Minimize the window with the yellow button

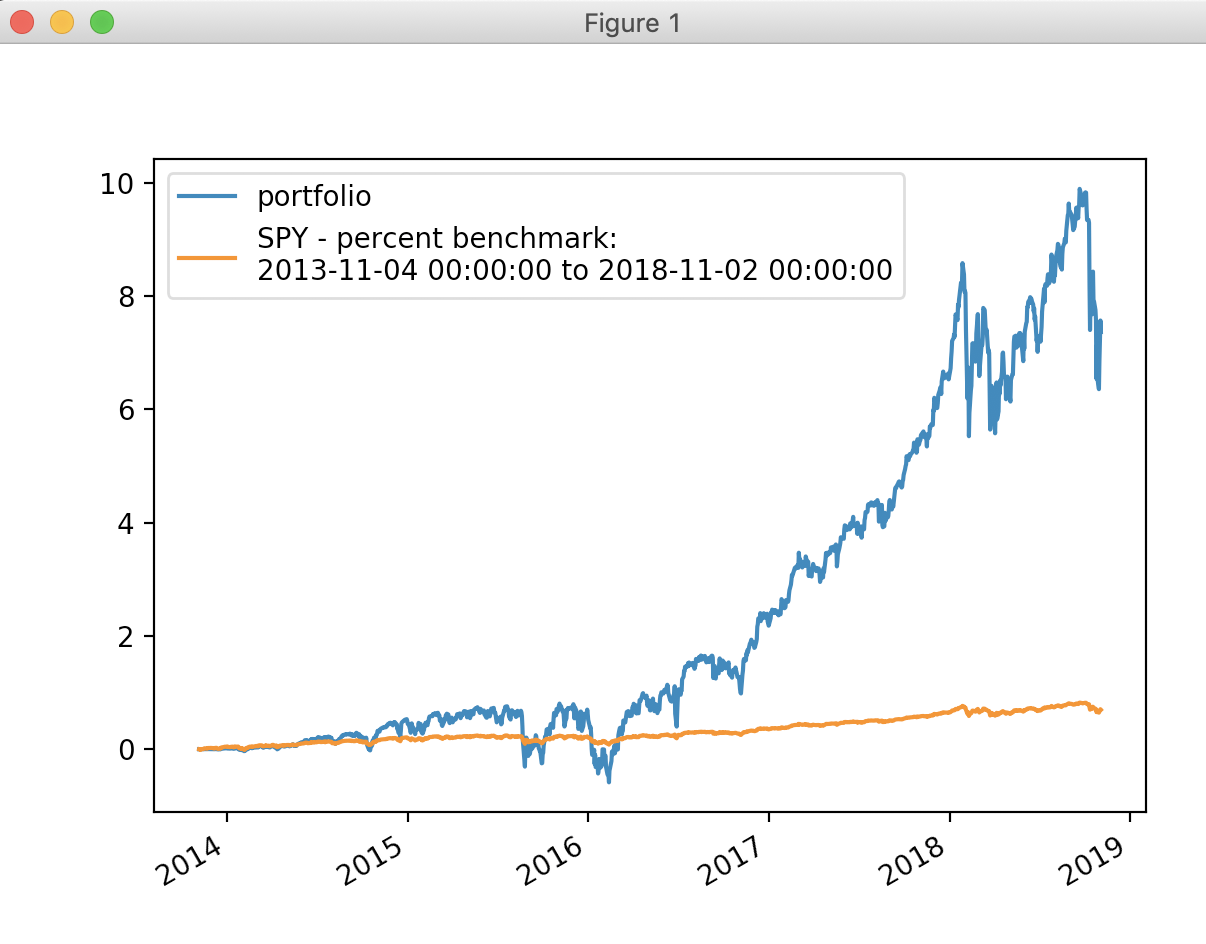click(62, 22)
